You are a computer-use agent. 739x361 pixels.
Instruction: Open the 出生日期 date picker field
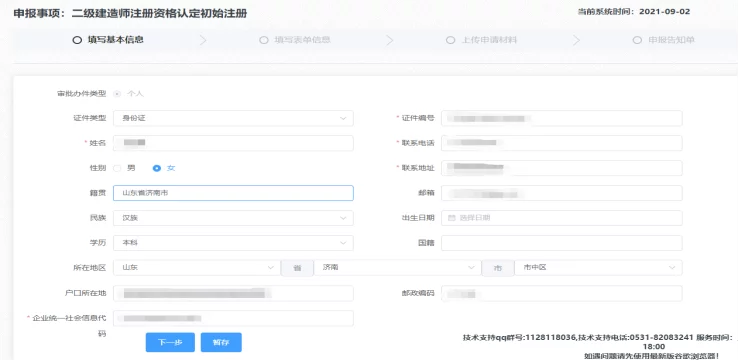click(x=562, y=218)
